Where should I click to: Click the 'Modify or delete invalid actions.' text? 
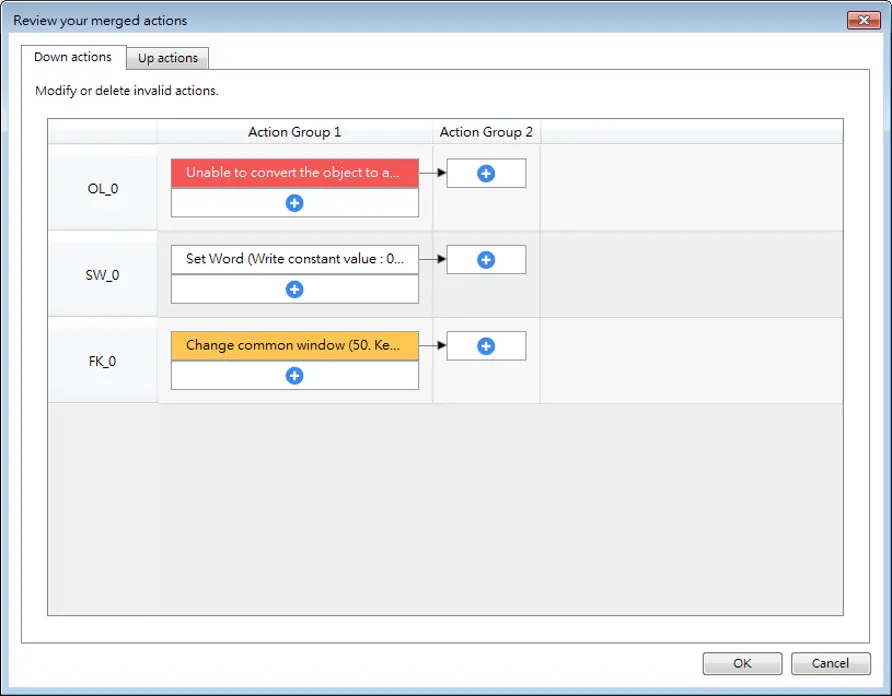[127, 91]
